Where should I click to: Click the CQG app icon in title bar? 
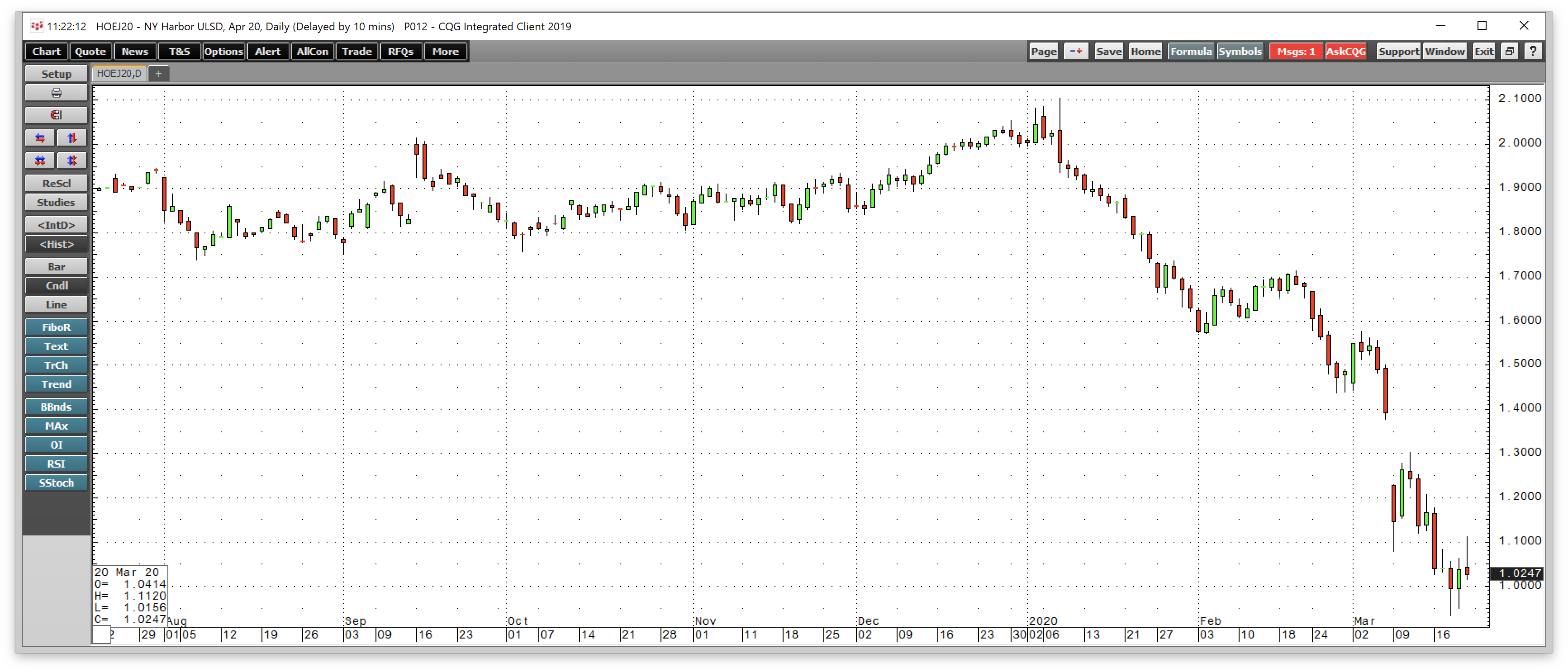point(37,26)
